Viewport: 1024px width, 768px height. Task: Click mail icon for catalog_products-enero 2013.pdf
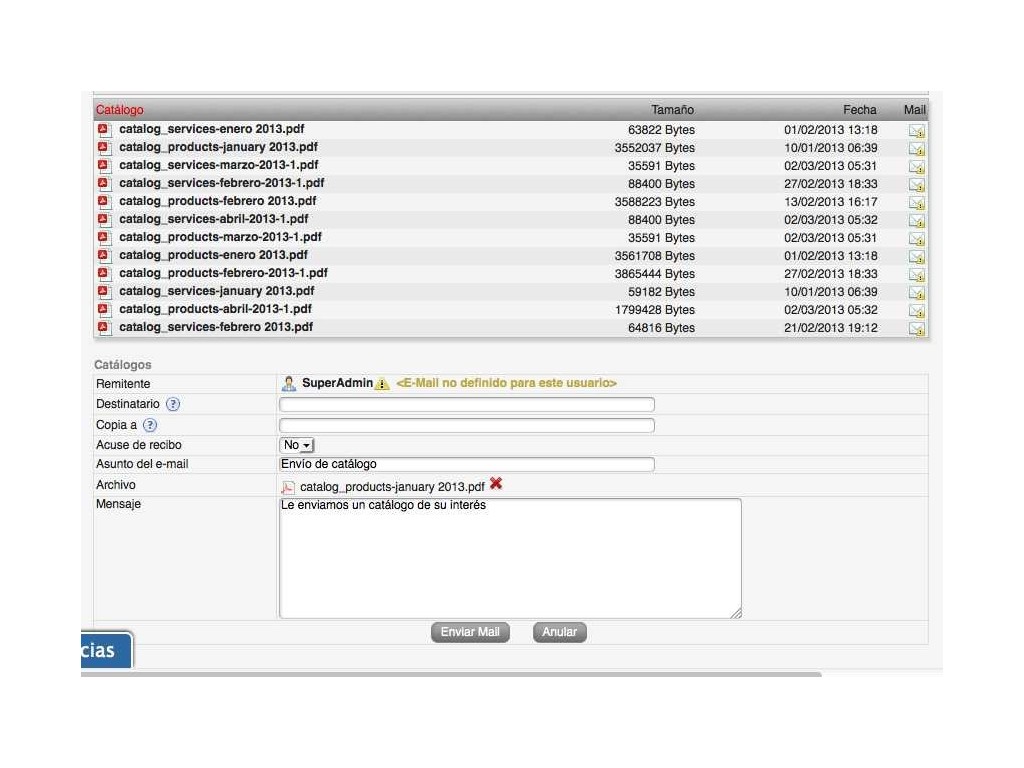tap(917, 257)
